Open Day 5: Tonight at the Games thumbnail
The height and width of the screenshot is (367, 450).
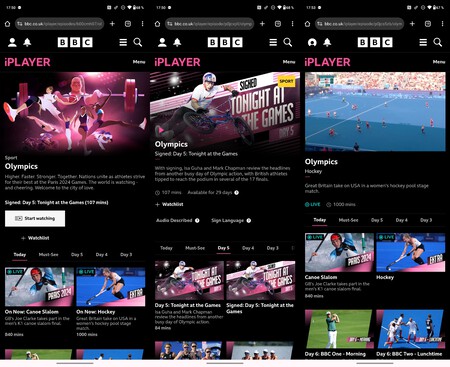click(x=189, y=280)
